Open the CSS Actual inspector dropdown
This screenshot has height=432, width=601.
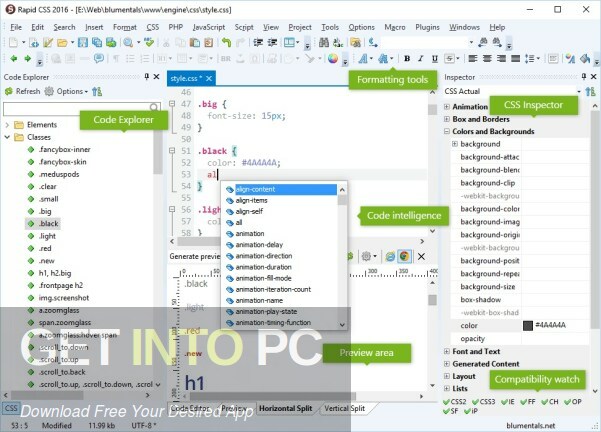(x=579, y=91)
